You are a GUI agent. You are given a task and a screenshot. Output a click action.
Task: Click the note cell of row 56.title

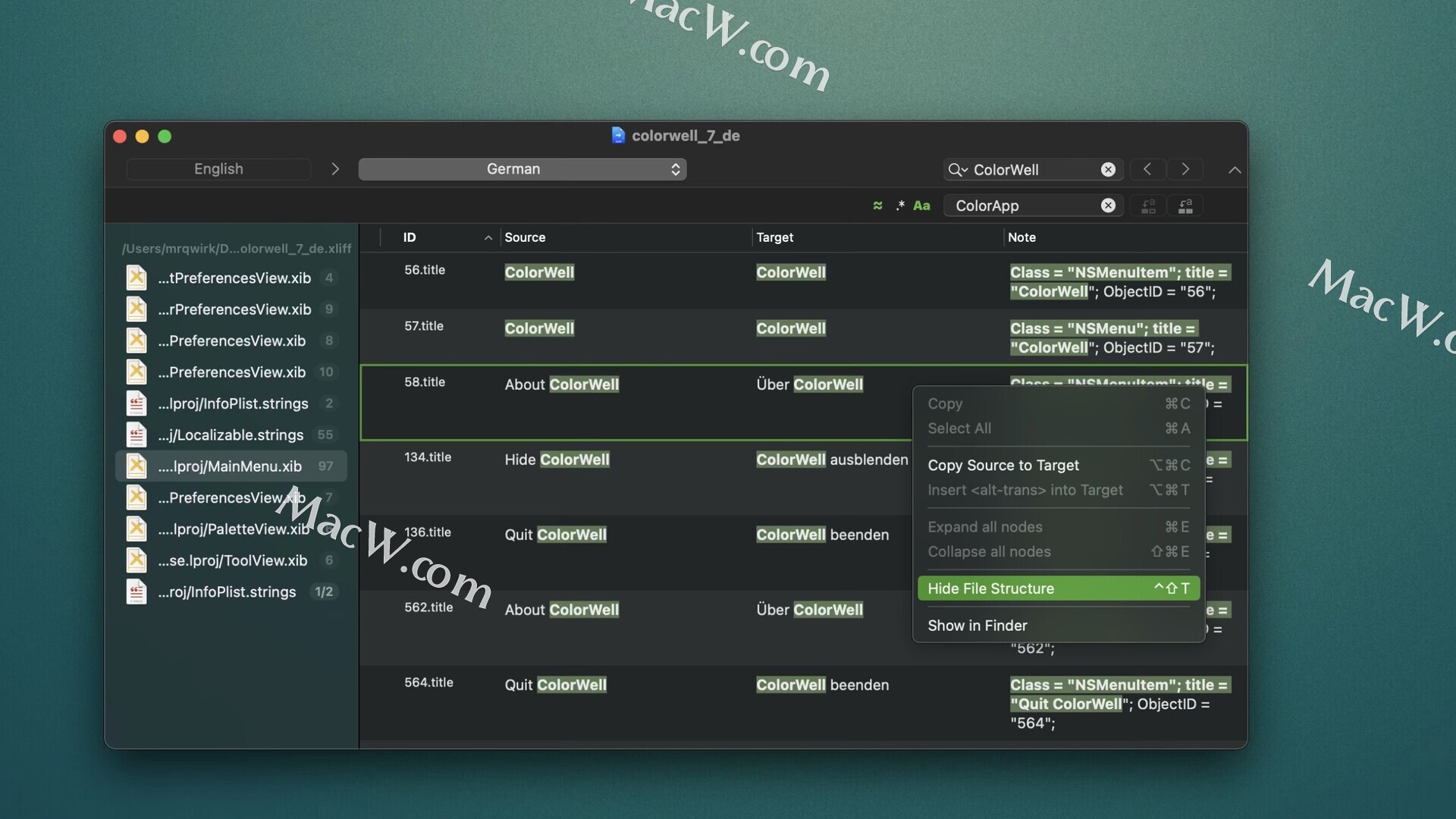pyautogui.click(x=1120, y=281)
